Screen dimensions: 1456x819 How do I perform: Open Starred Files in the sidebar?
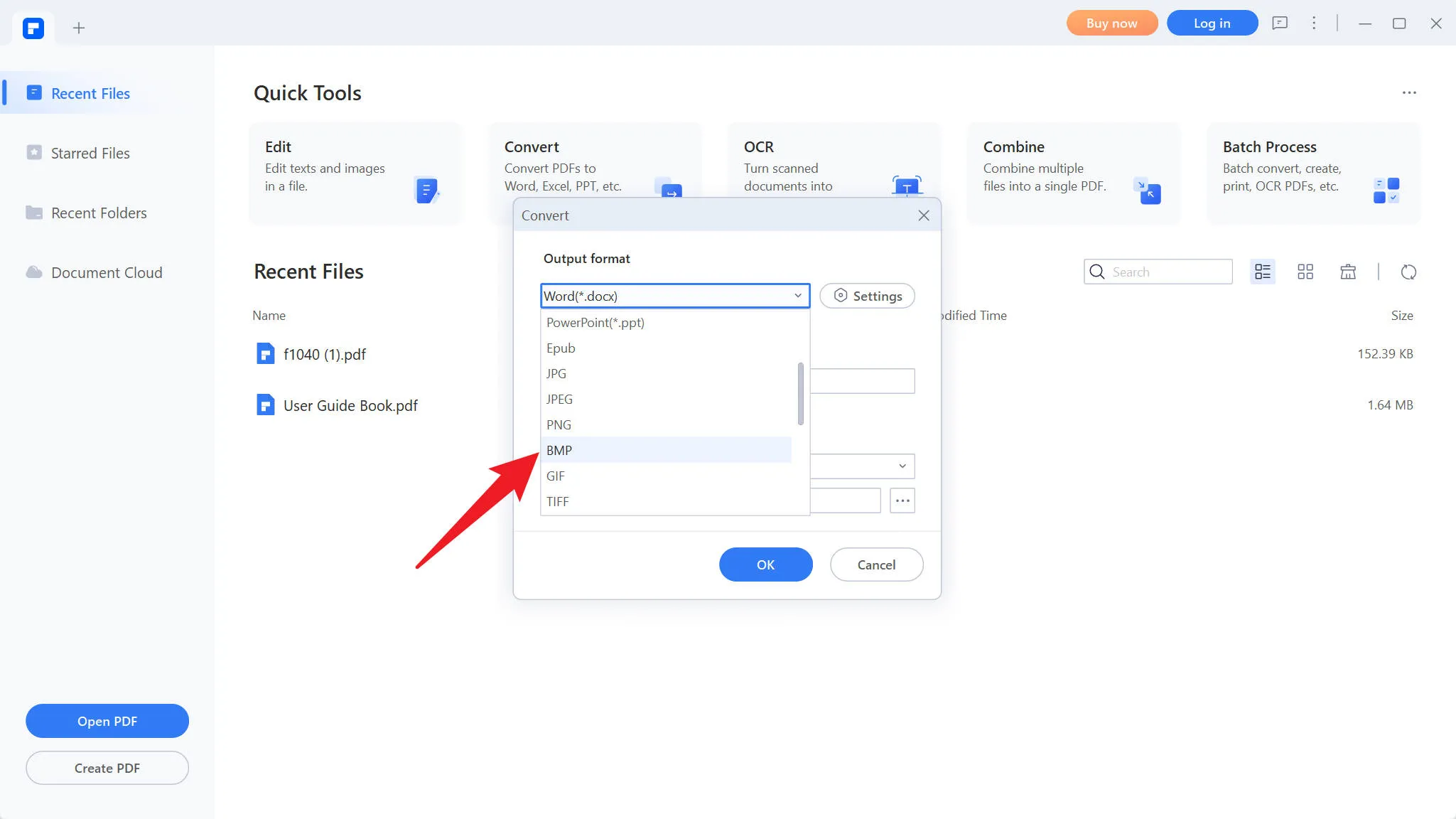tap(90, 153)
